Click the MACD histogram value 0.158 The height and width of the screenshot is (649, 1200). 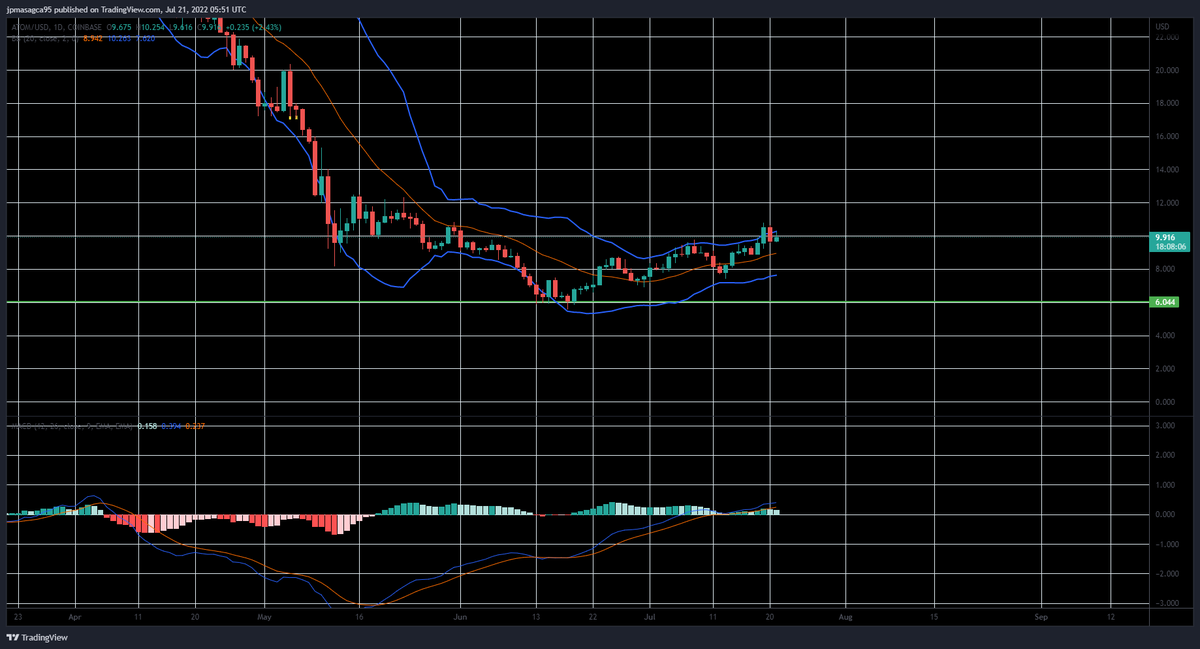[147, 426]
